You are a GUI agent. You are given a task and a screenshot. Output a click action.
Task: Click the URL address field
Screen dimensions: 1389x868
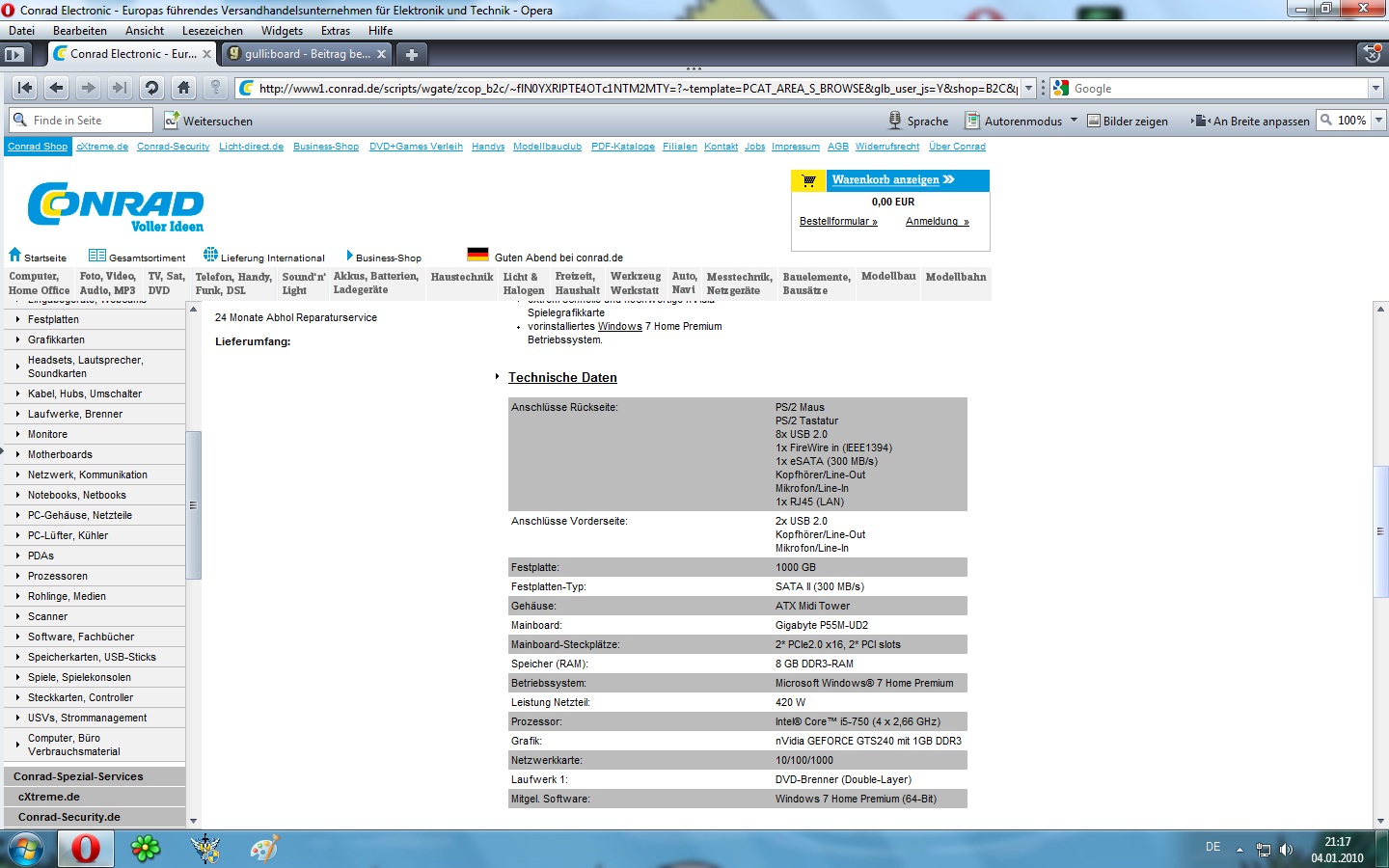click(637, 88)
